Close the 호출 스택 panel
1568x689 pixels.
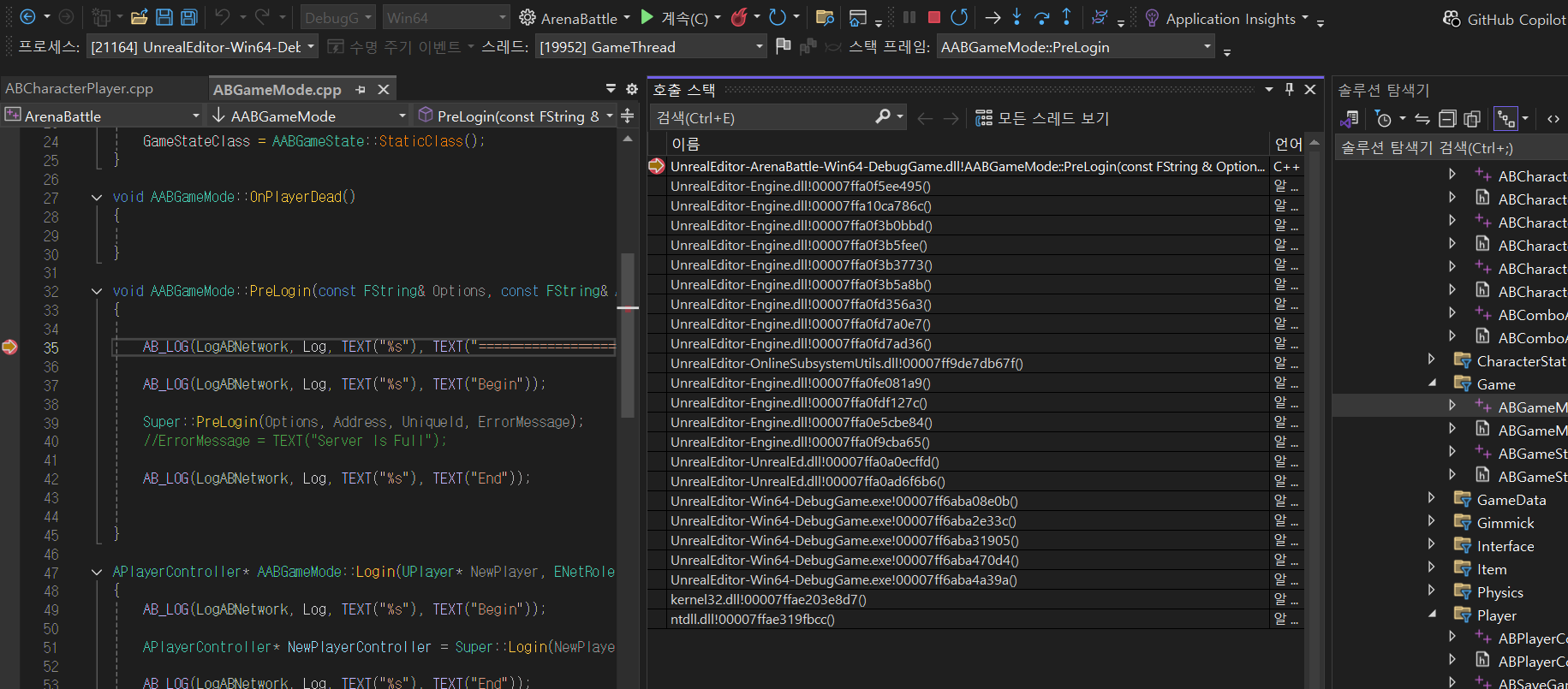coord(1310,89)
